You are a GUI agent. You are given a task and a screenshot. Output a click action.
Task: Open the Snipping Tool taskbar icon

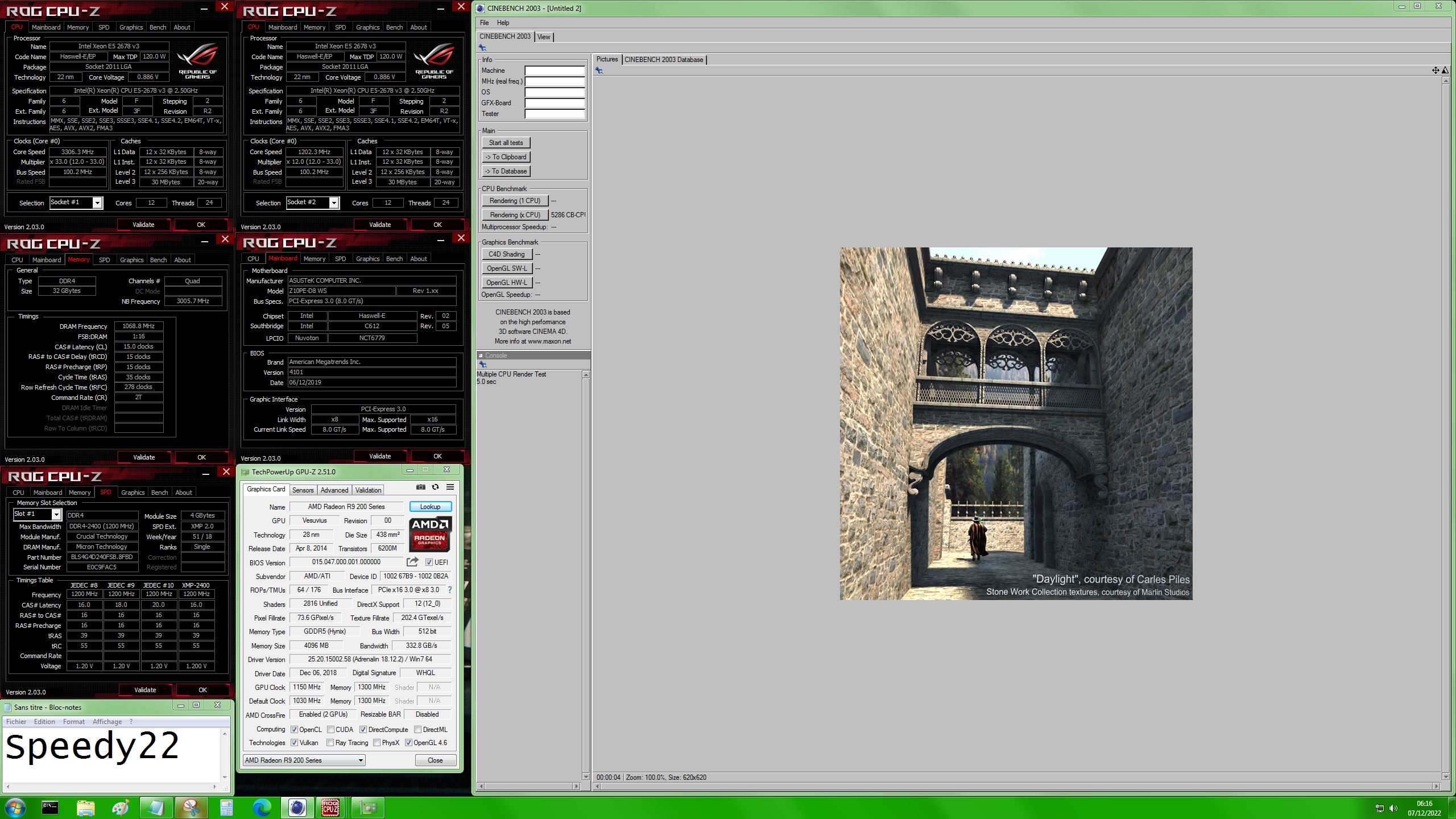point(191,808)
